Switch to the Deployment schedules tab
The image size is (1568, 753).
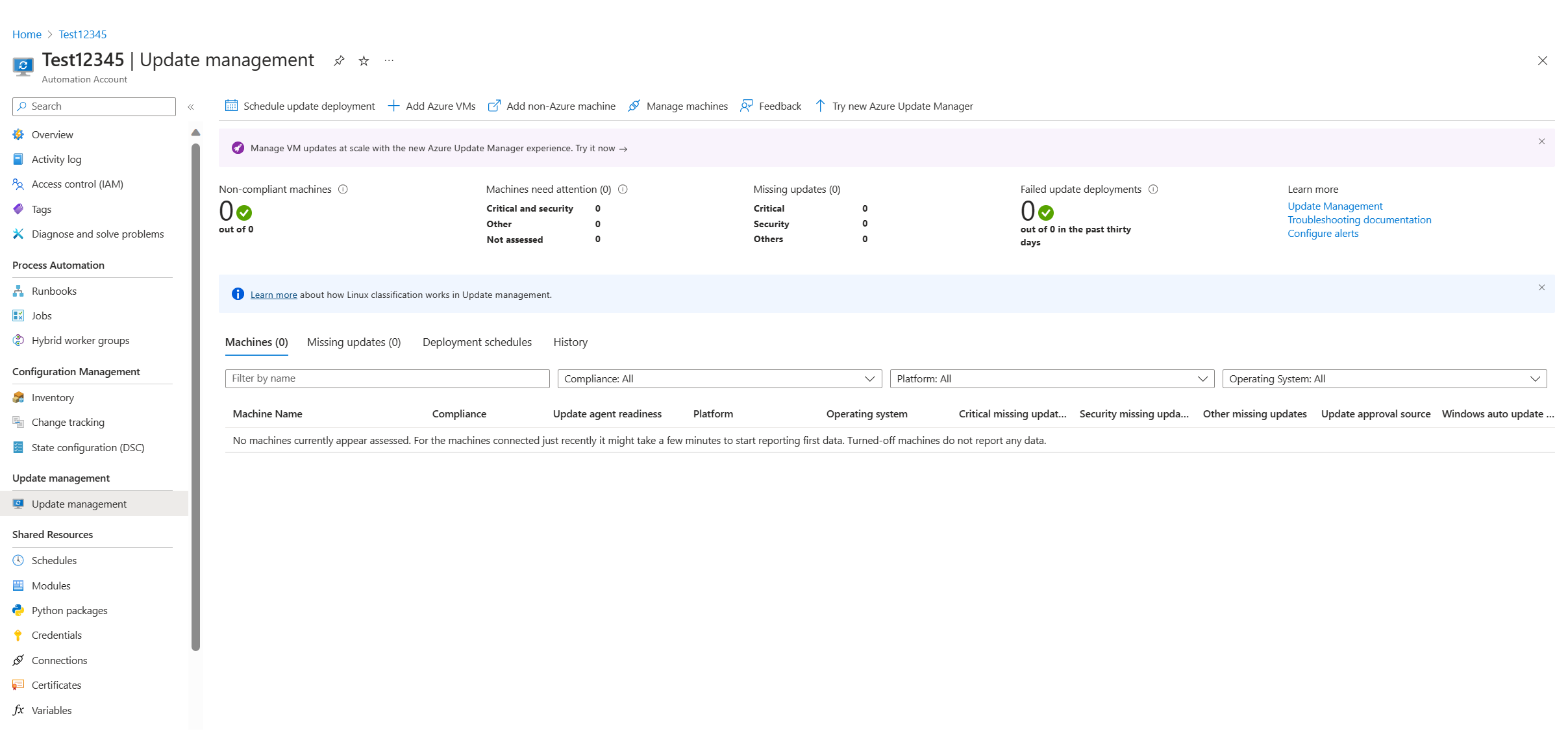pos(476,342)
